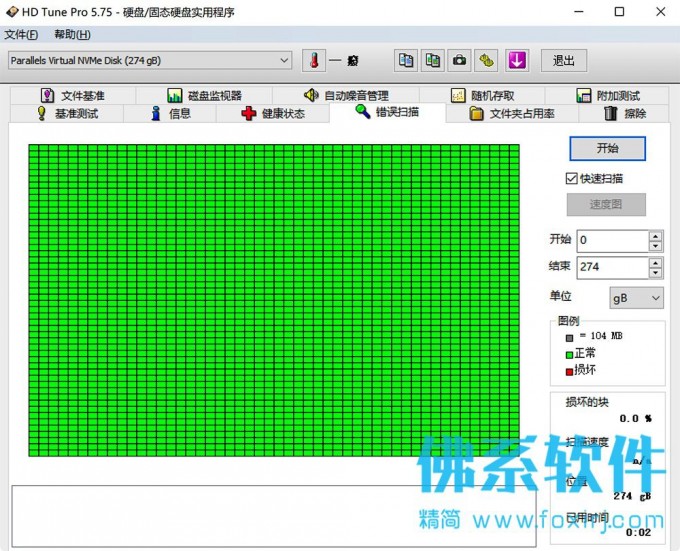Select the 错误扫描 tab
Viewport: 680px width, 551px height.
click(387, 112)
